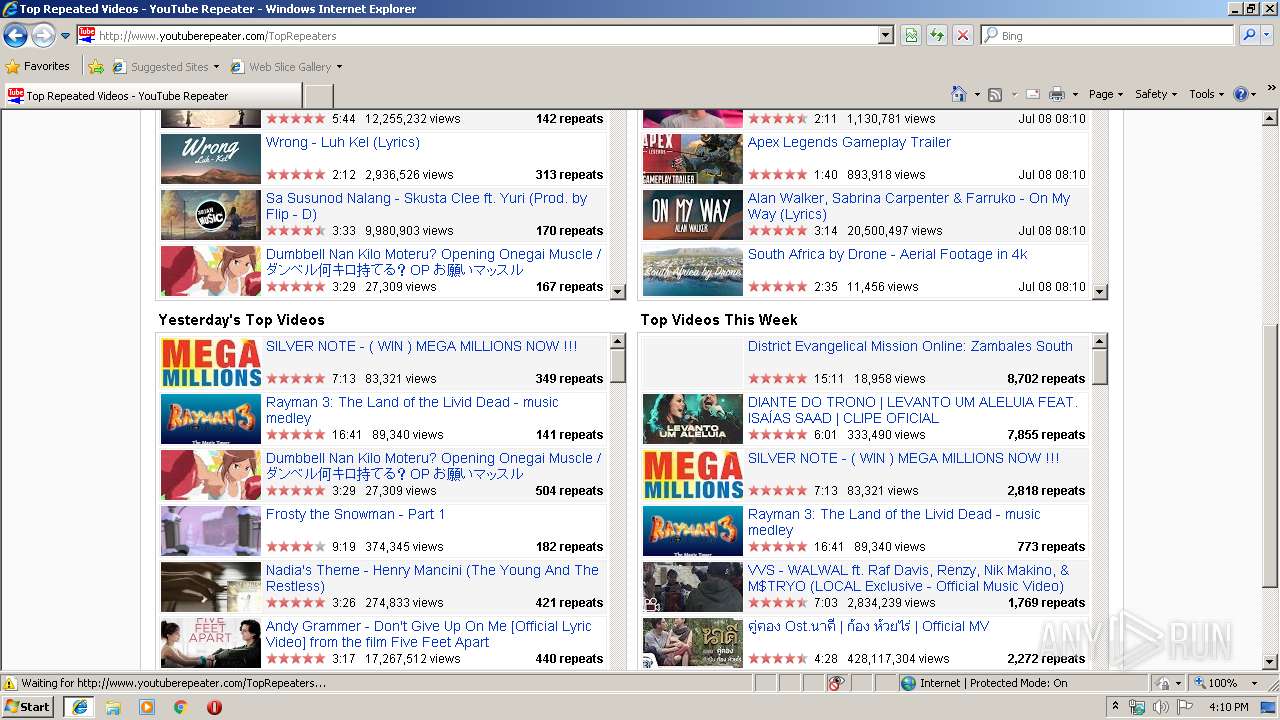Click the Action Center flag tray icon
This screenshot has width=1280, height=720.
point(1185,707)
